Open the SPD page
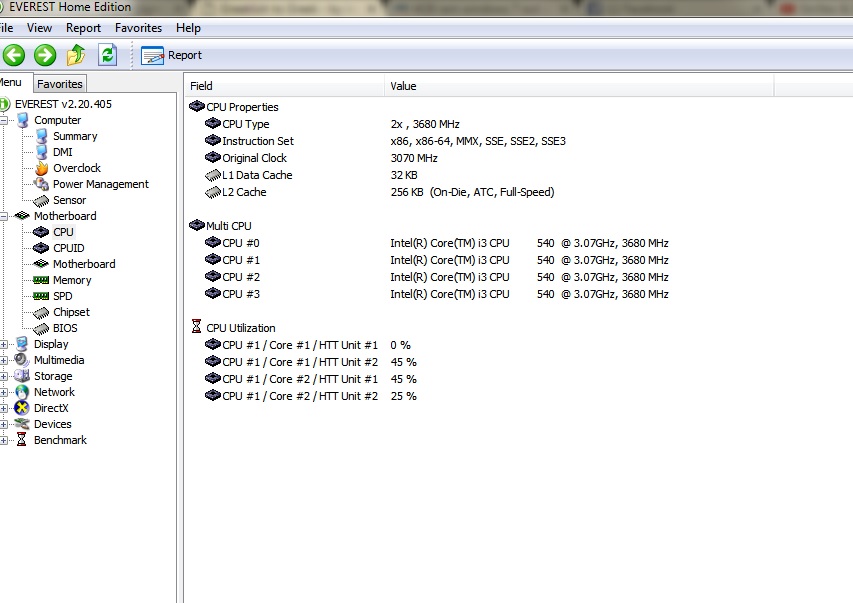Viewport: 853px width, 603px height. [x=63, y=296]
